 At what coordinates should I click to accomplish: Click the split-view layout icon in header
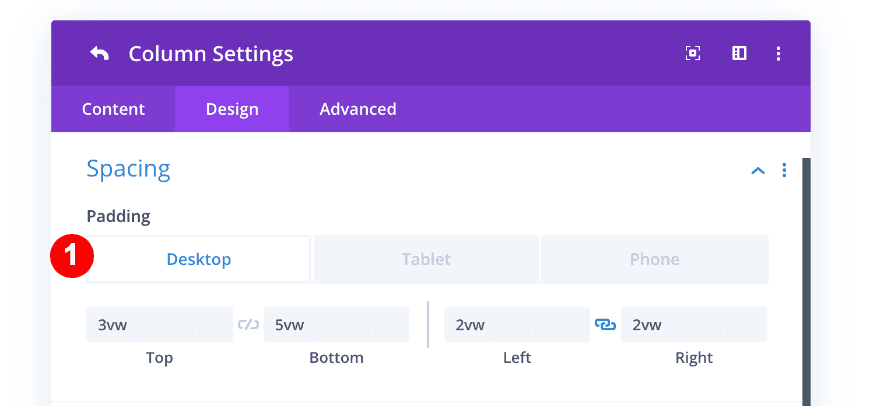point(739,54)
